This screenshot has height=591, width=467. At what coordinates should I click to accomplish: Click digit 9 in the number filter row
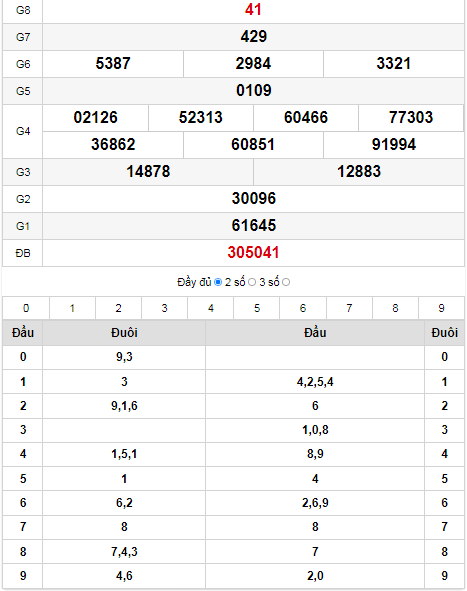coord(441,308)
